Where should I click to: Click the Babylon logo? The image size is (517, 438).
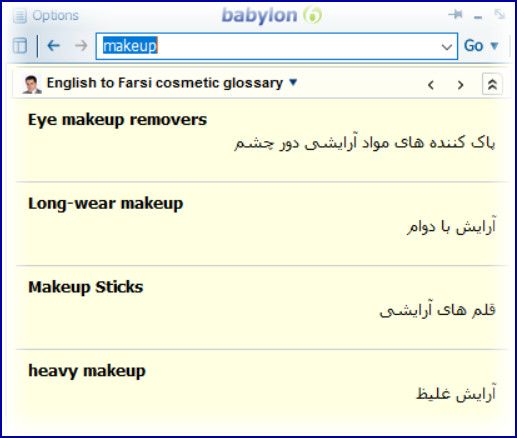(x=272, y=15)
